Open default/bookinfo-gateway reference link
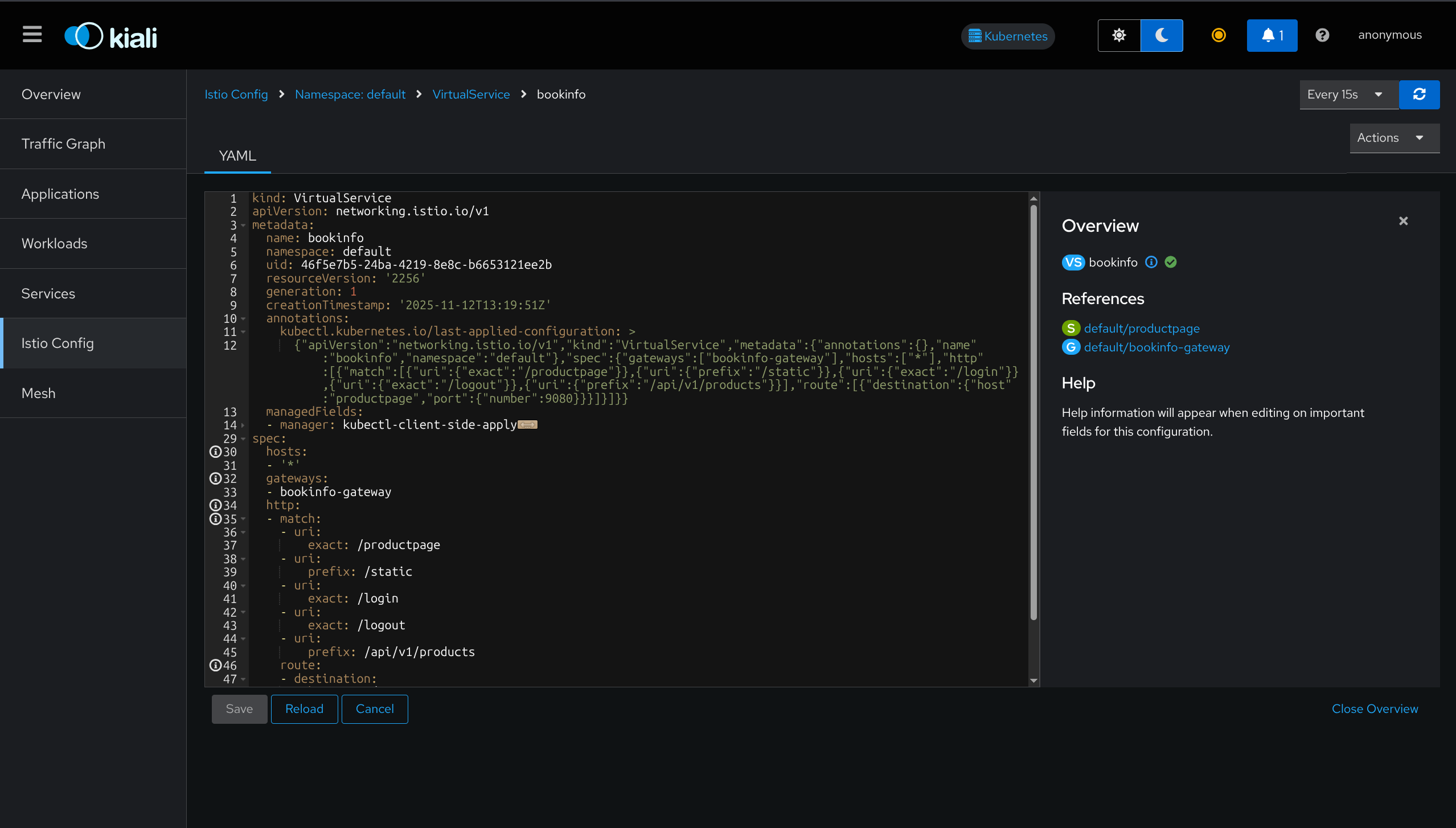Viewport: 1456px width, 828px height. (1156, 347)
